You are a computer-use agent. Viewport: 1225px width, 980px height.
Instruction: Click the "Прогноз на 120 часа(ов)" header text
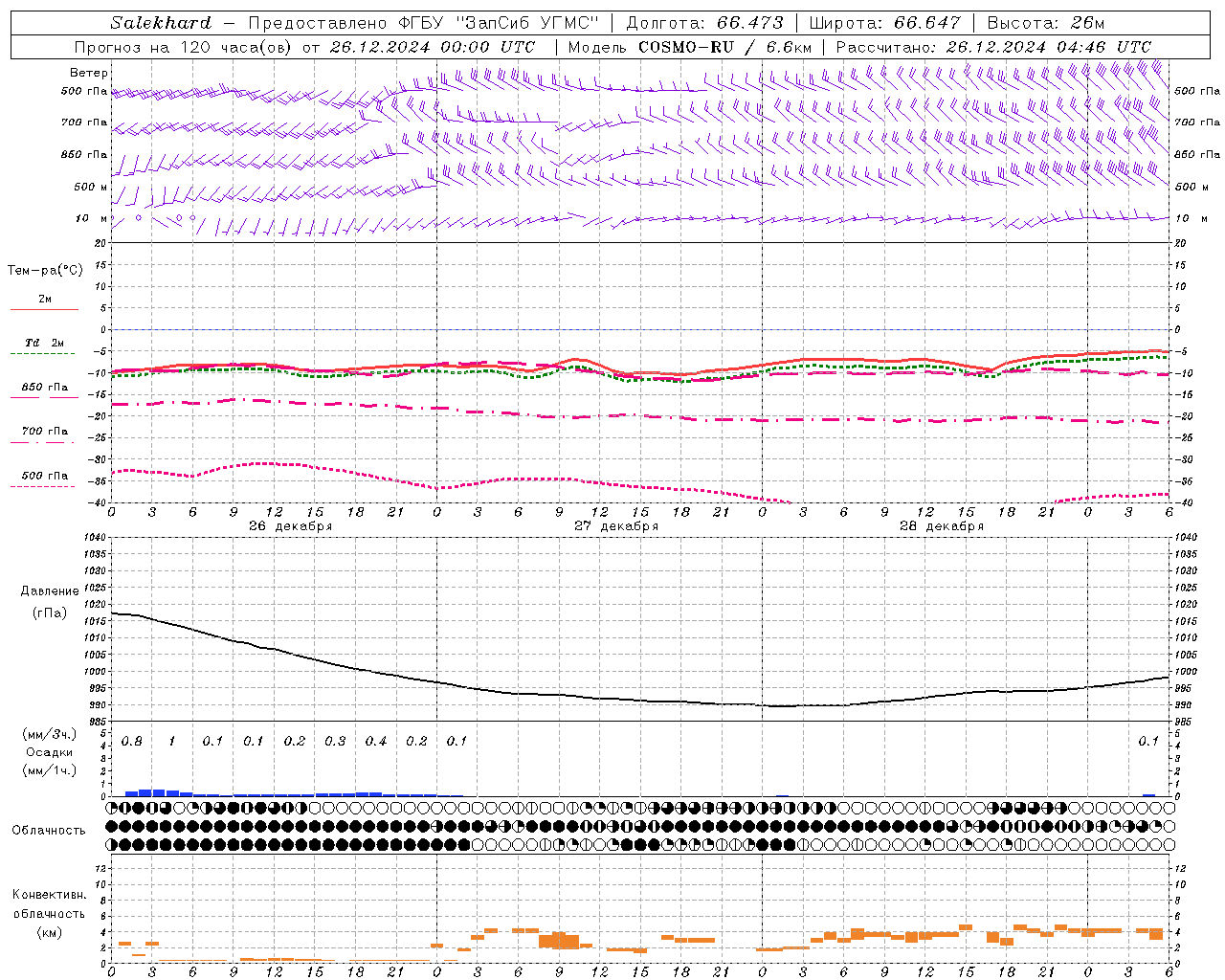[183, 47]
